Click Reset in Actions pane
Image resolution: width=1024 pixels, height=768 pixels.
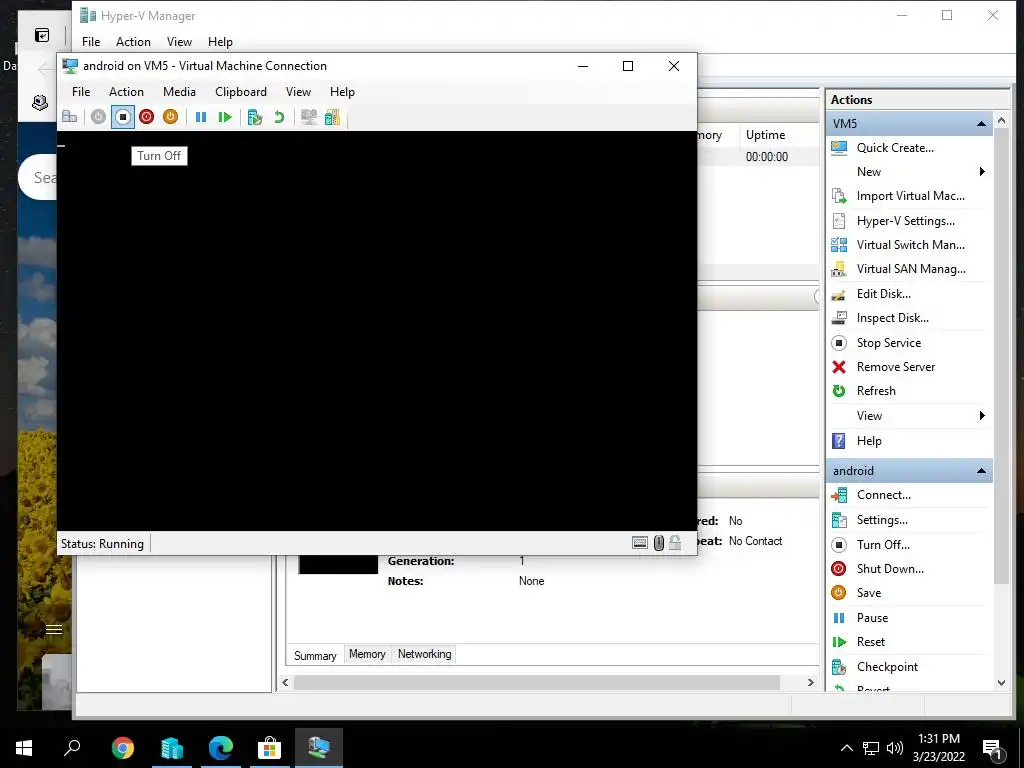tap(871, 642)
